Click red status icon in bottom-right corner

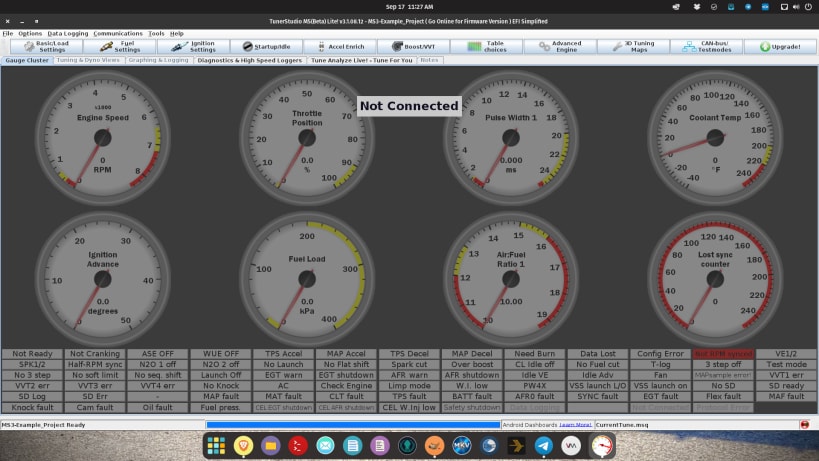[x=804, y=424]
